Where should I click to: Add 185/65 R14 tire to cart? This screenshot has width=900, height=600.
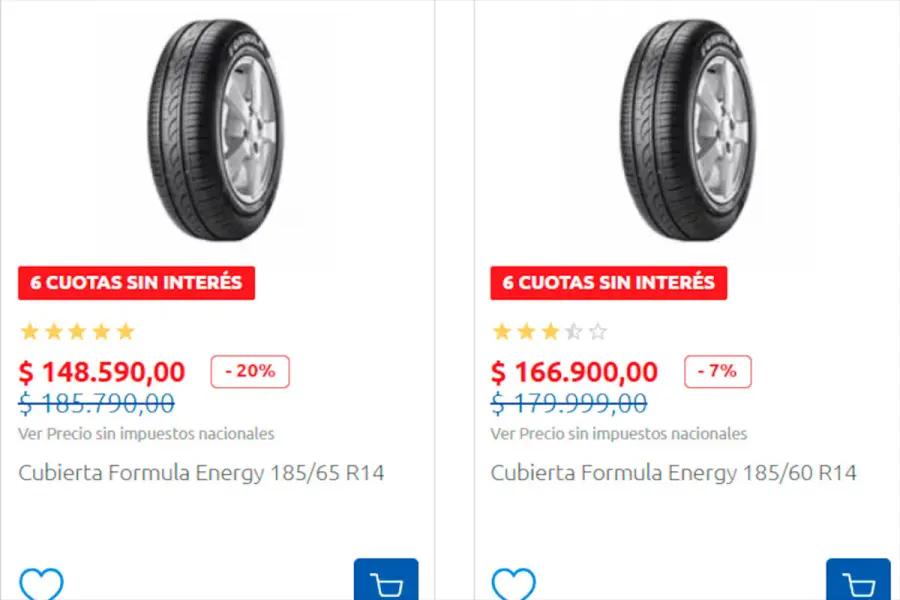click(x=385, y=581)
